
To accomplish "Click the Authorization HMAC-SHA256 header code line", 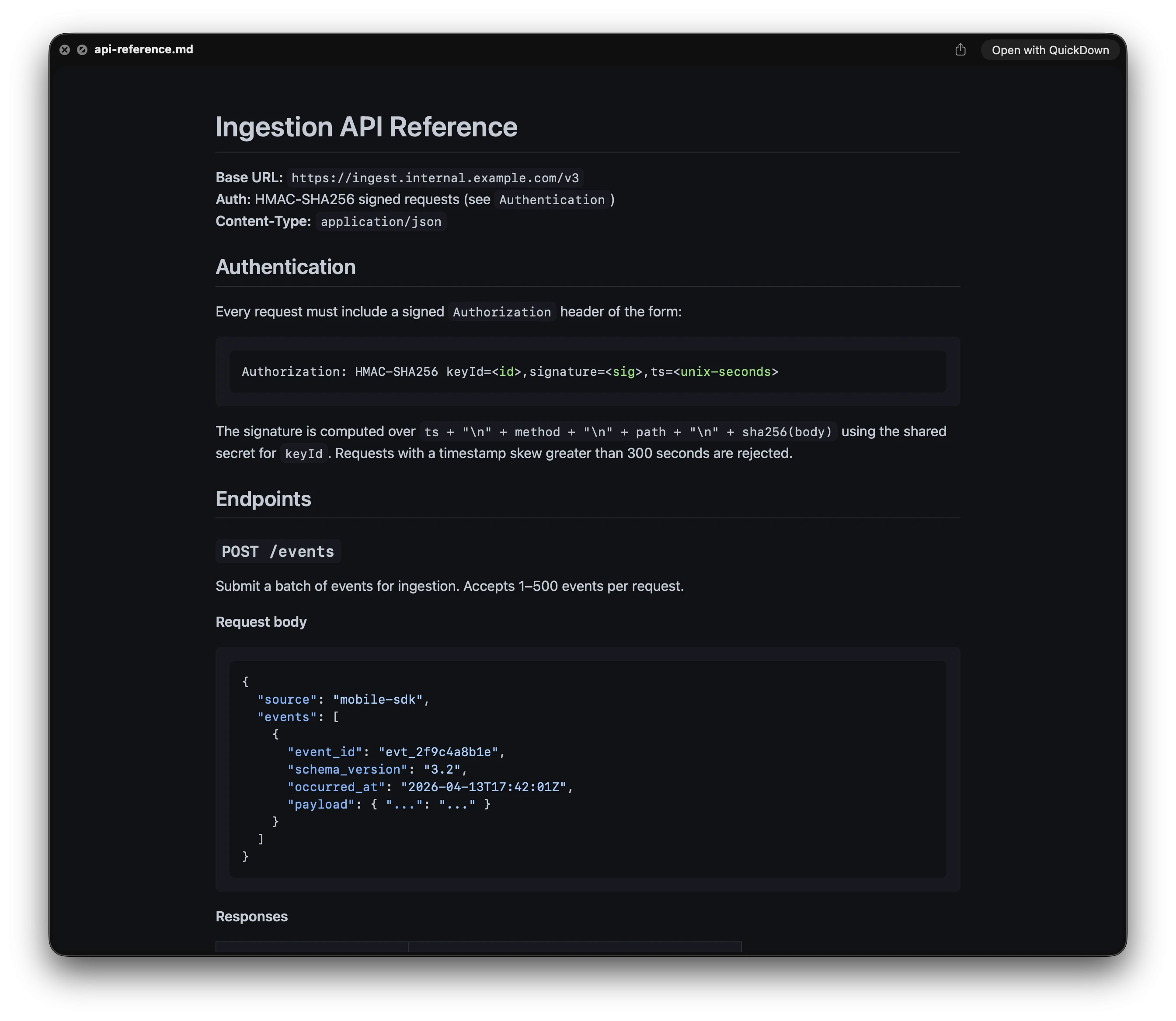I will [x=509, y=372].
